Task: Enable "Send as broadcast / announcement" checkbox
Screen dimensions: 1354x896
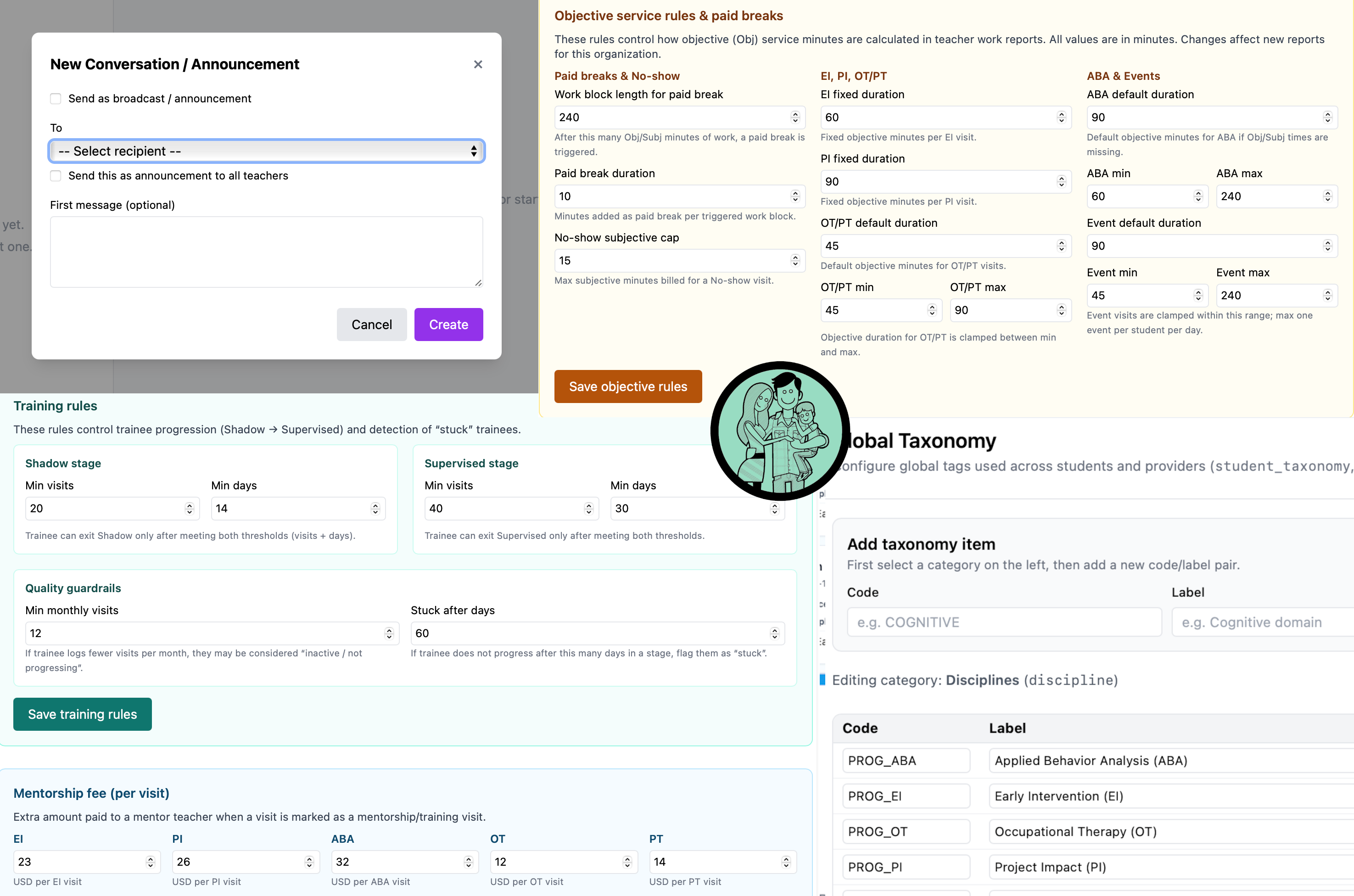Action: pos(56,98)
